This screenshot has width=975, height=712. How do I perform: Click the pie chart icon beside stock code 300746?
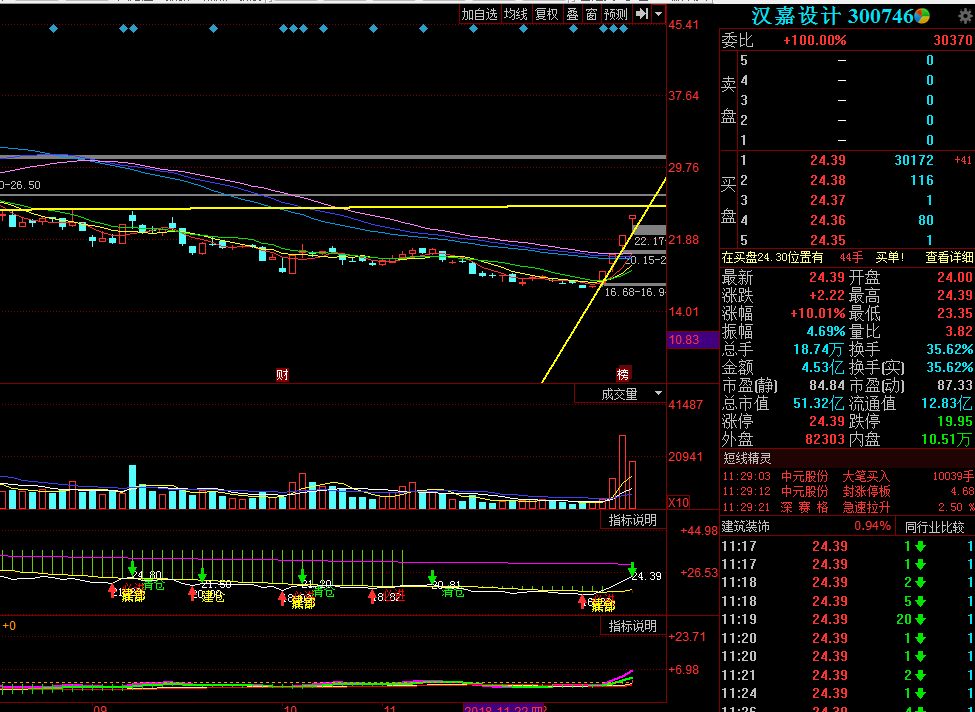pos(922,16)
